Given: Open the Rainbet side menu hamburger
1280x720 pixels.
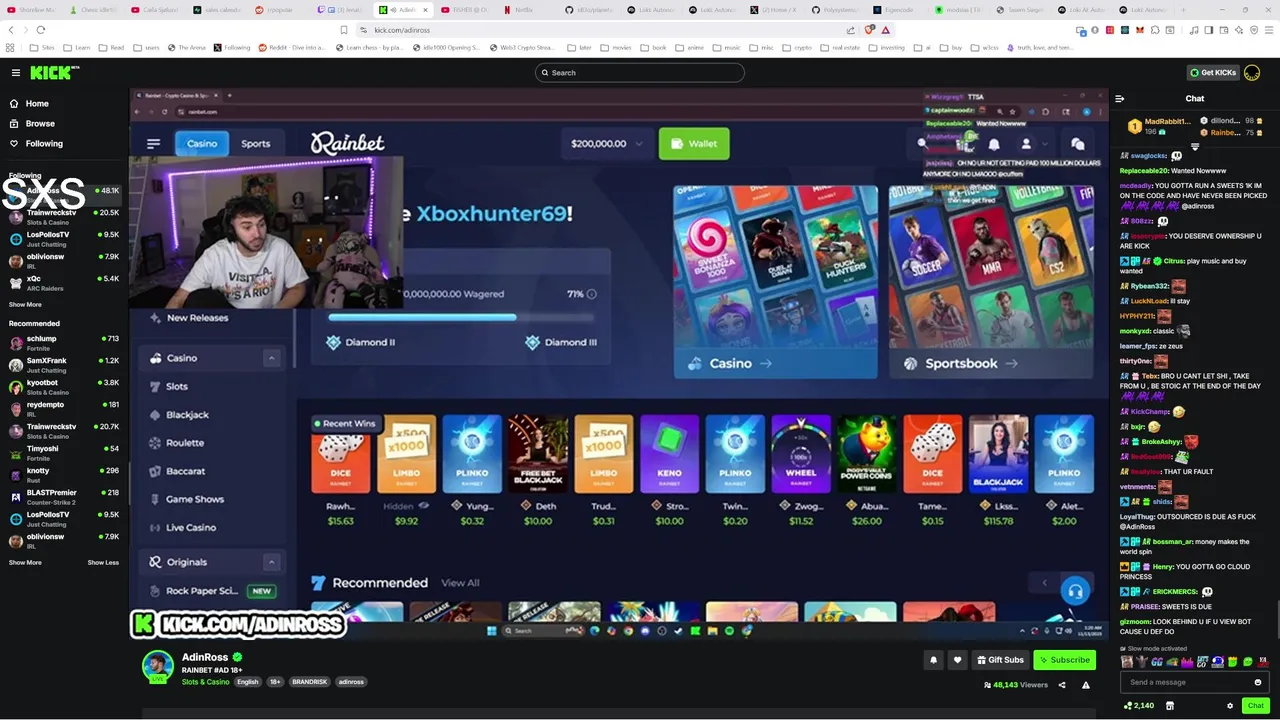Looking at the screenshot, I should [x=153, y=144].
